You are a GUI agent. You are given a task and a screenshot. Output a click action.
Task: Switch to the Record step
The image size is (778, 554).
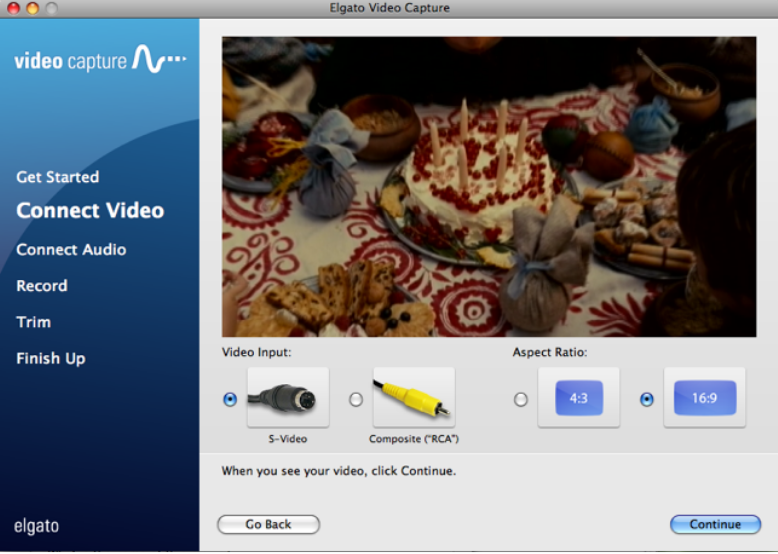tap(42, 286)
